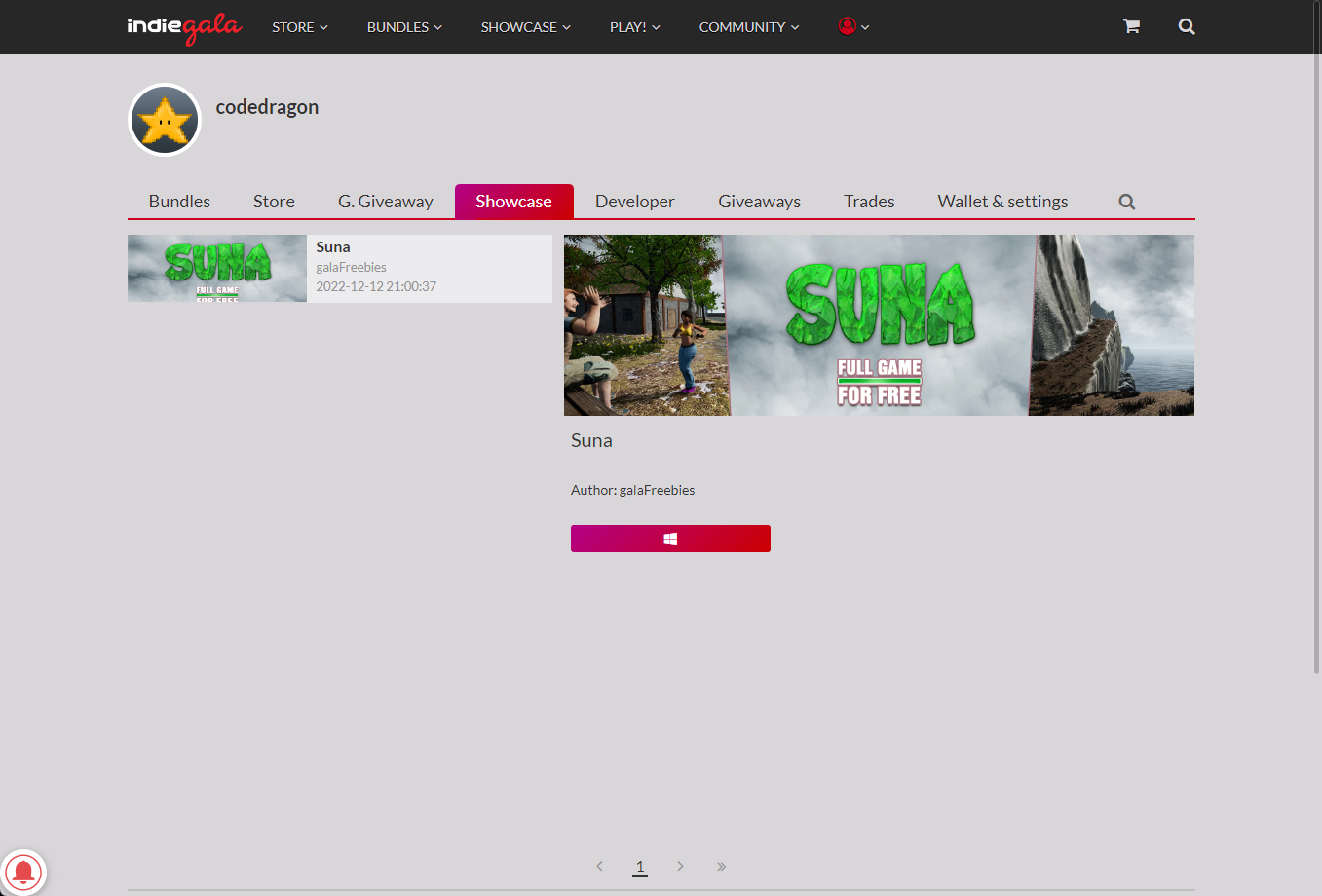Select the Suna list item title
The image size is (1322, 896).
point(333,247)
